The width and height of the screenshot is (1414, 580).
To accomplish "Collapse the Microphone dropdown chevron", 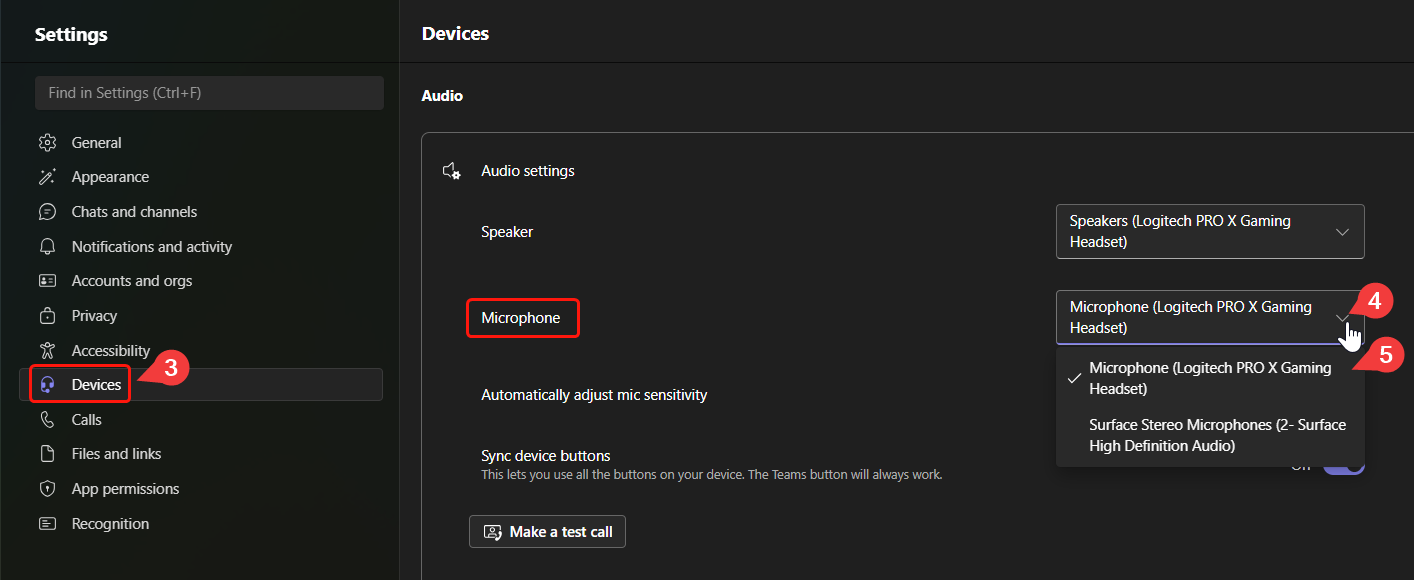I will (x=1342, y=317).
